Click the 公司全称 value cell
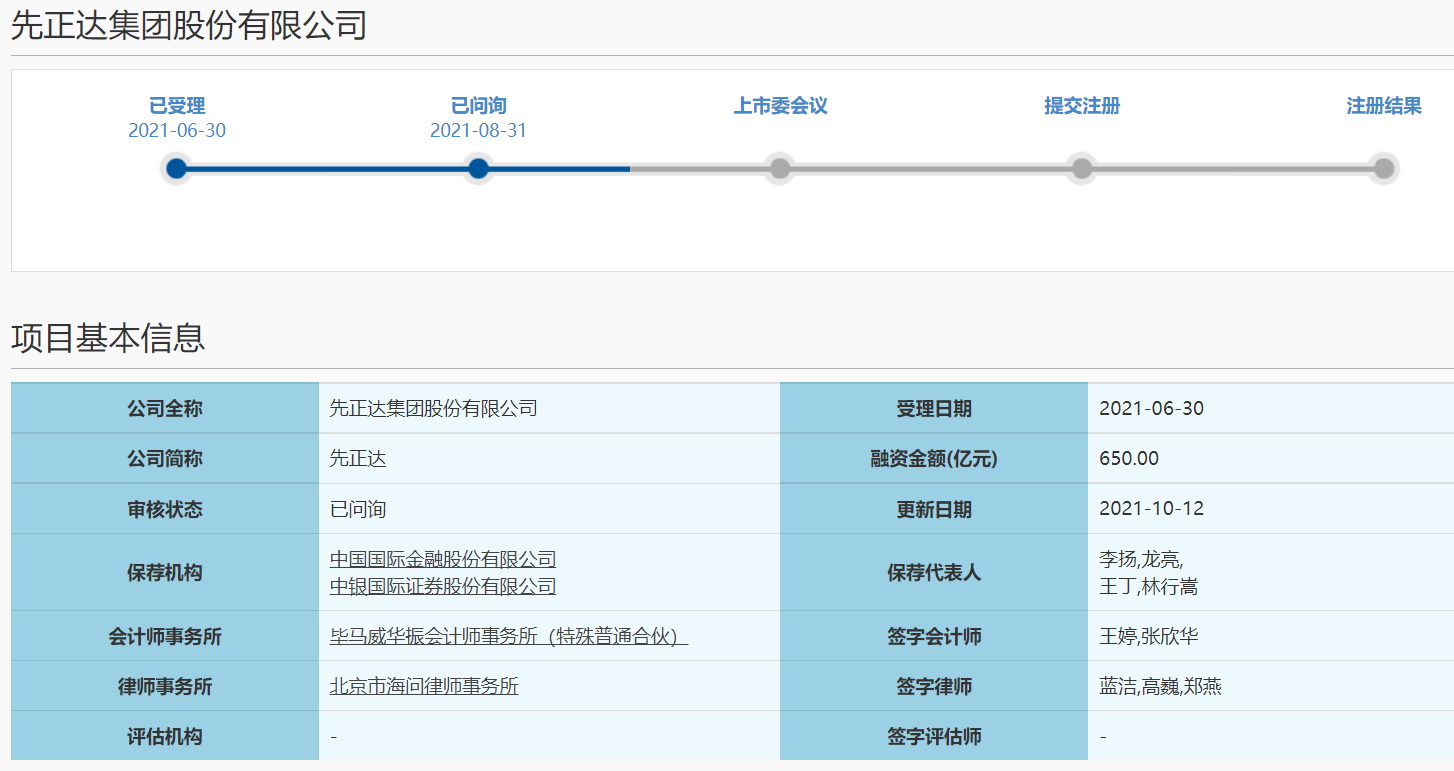The image size is (1454, 771). 549,408
